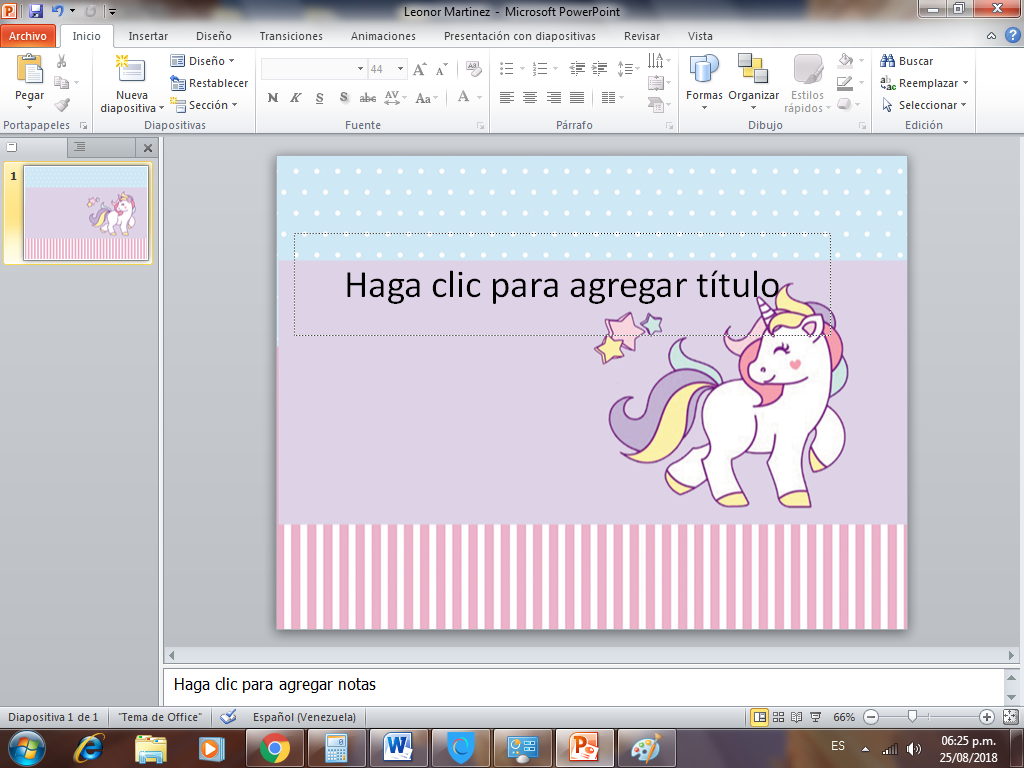The height and width of the screenshot is (768, 1024).
Task: Toggle text shadow formatting
Action: 344,98
